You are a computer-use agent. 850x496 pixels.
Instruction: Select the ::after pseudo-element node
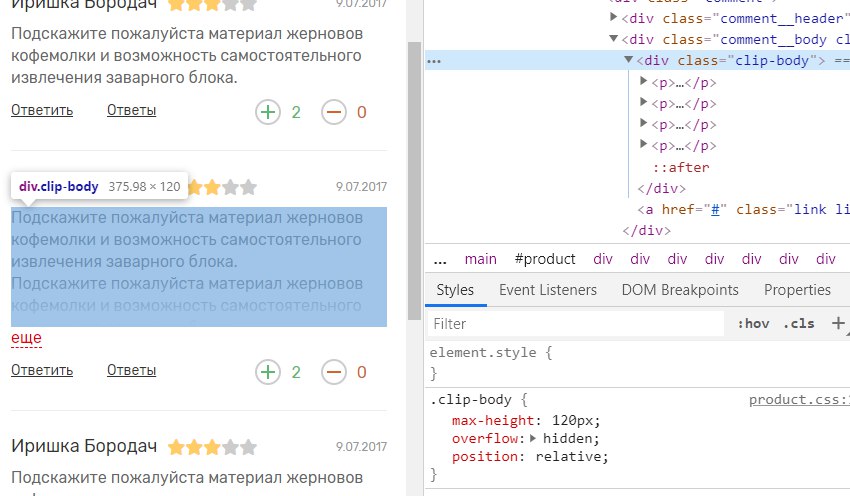click(x=680, y=168)
